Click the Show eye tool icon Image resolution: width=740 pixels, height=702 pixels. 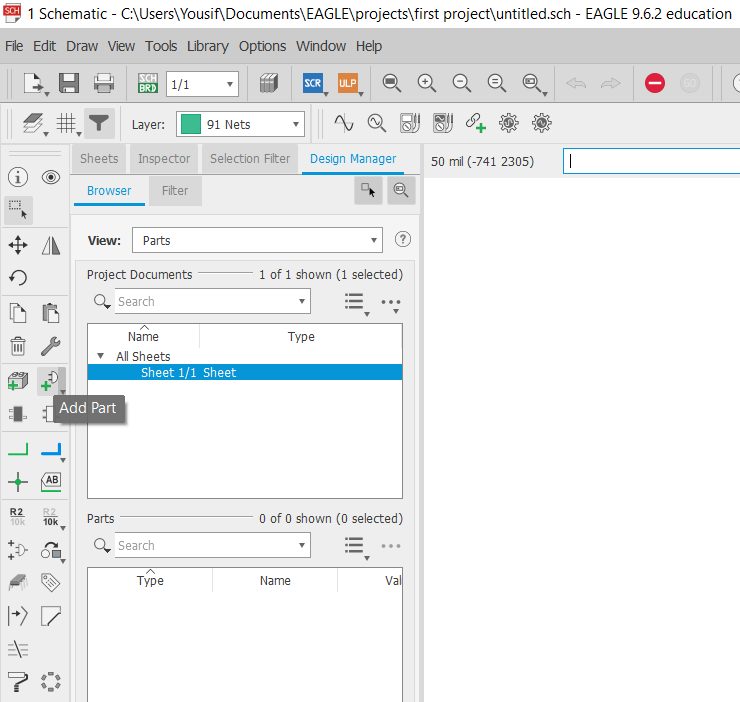(x=50, y=178)
